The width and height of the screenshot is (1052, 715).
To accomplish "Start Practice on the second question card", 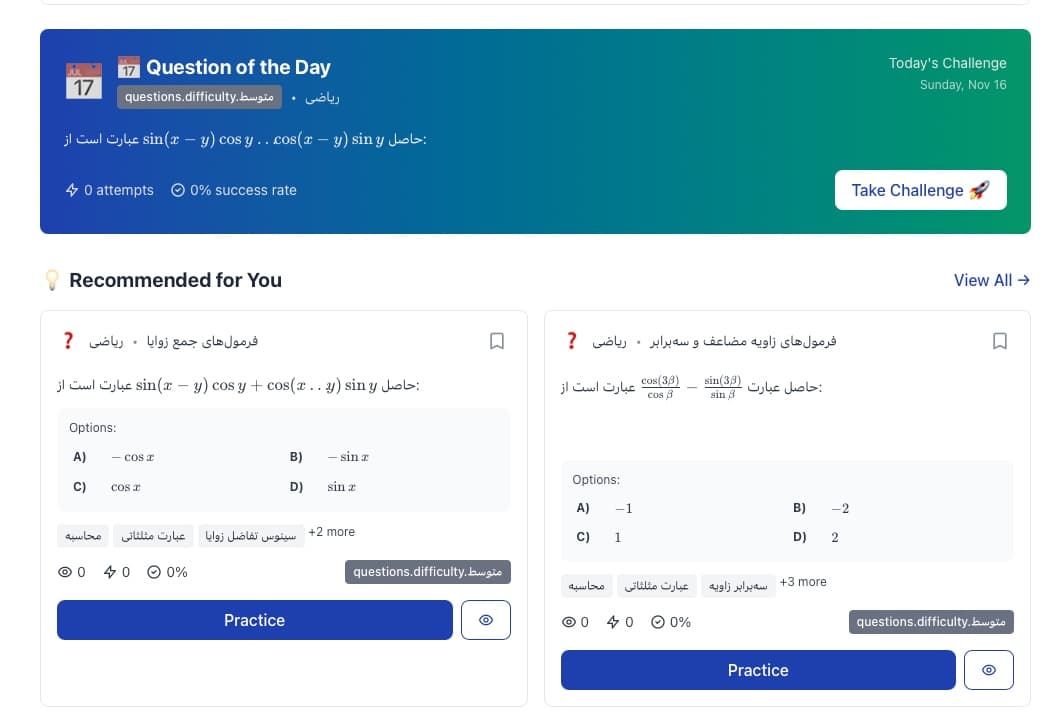I will point(757,670).
